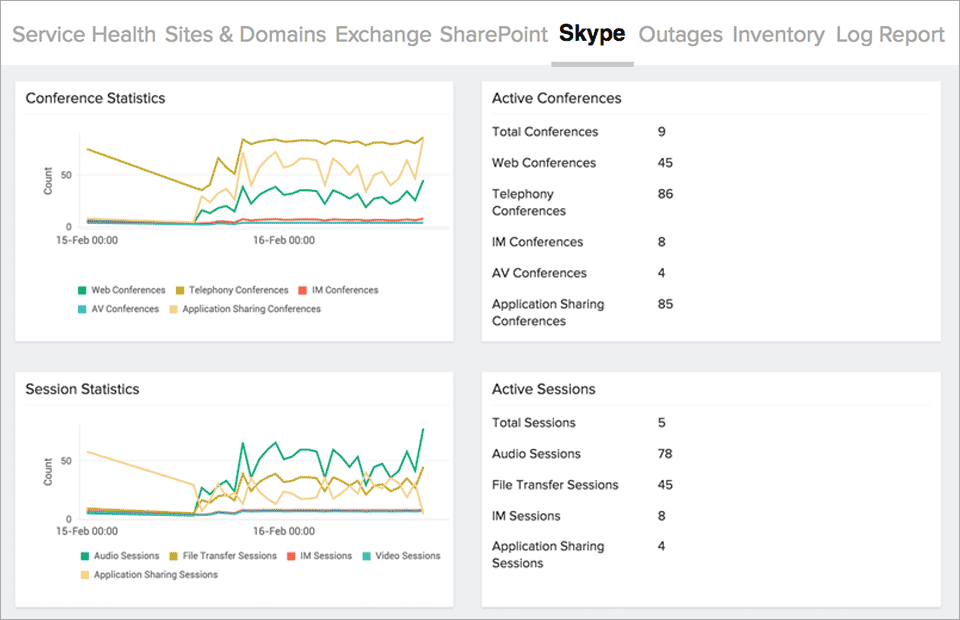Toggle the File Transfer Sessions legend marker
Image resolution: width=960 pixels, height=620 pixels.
tap(172, 555)
